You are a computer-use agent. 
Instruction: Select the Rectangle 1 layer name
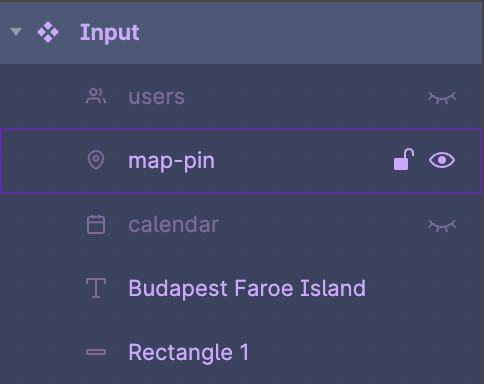pos(188,353)
